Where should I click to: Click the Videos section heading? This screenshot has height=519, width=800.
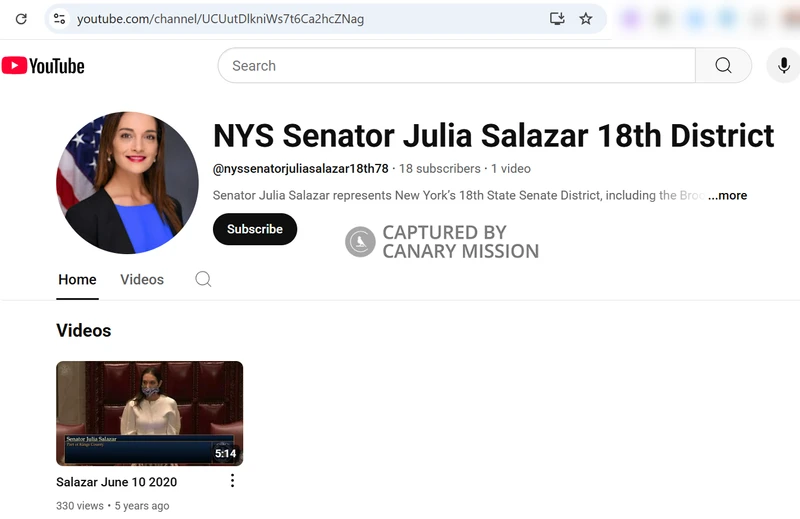(x=84, y=331)
